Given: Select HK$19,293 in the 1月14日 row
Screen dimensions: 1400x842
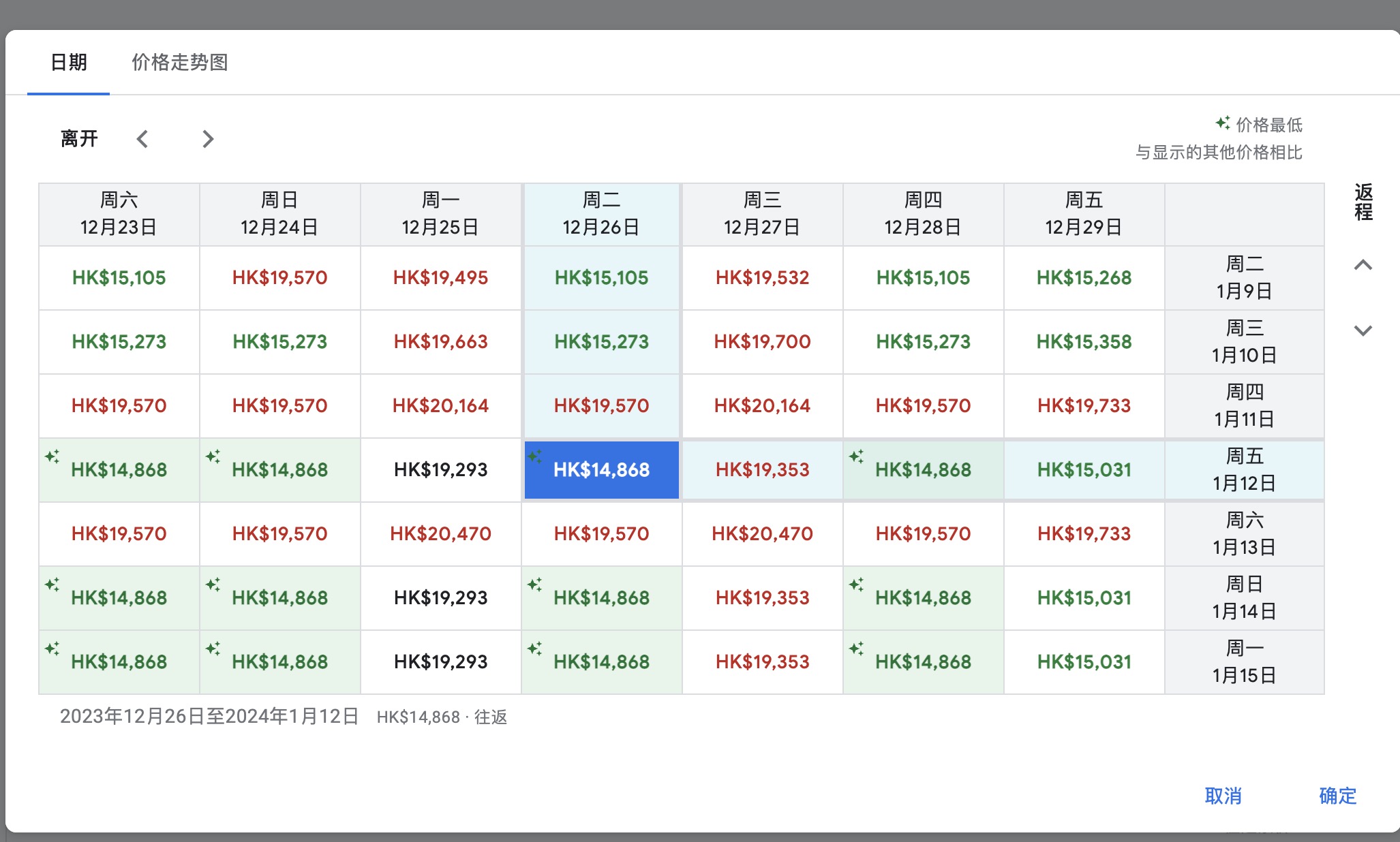Looking at the screenshot, I should tap(441, 598).
